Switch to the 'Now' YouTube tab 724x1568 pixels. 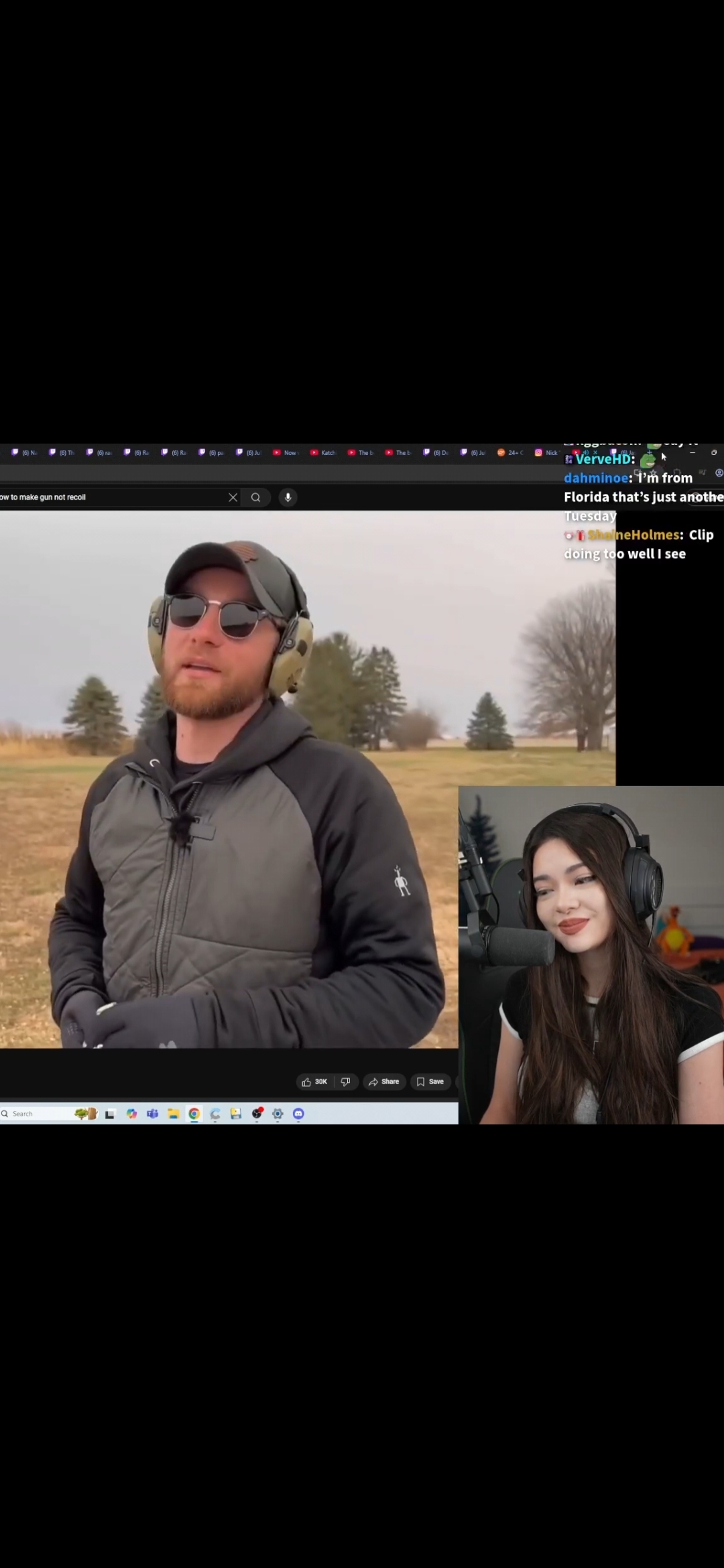[x=286, y=453]
